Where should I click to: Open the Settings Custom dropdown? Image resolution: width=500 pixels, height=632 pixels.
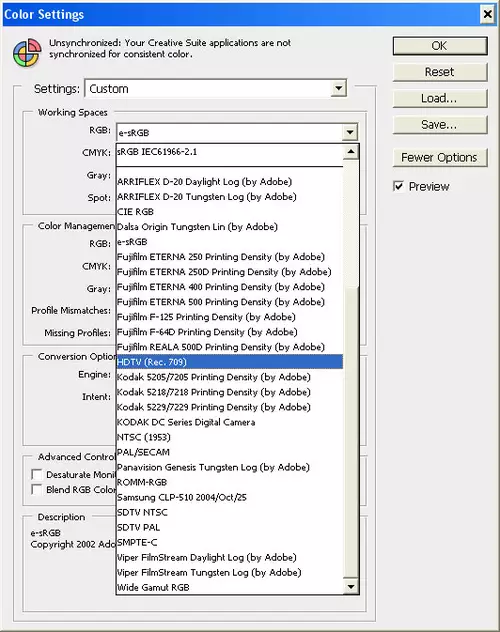[x=216, y=88]
